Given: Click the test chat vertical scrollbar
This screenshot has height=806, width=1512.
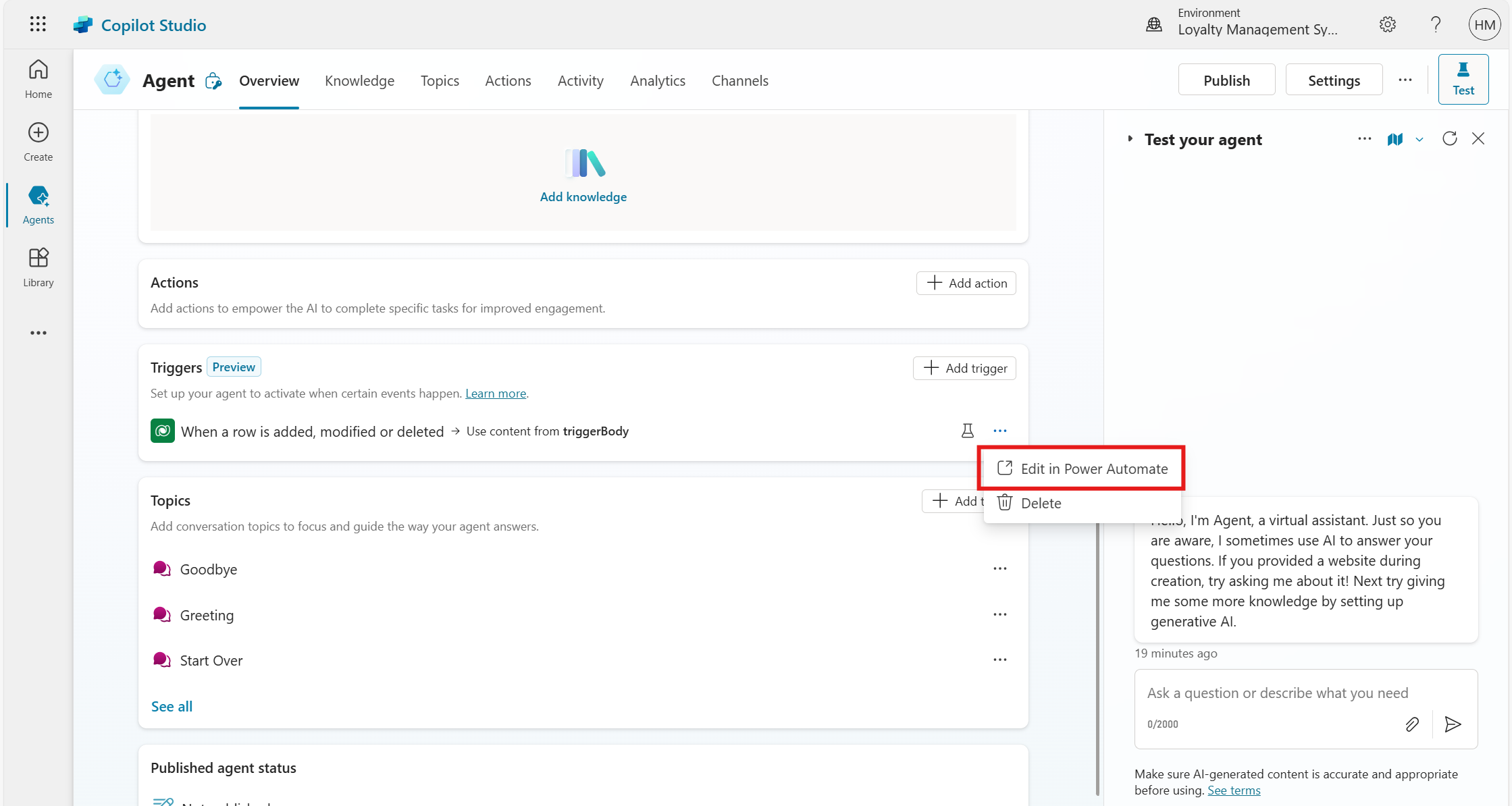Looking at the screenshot, I should (x=1097, y=658).
